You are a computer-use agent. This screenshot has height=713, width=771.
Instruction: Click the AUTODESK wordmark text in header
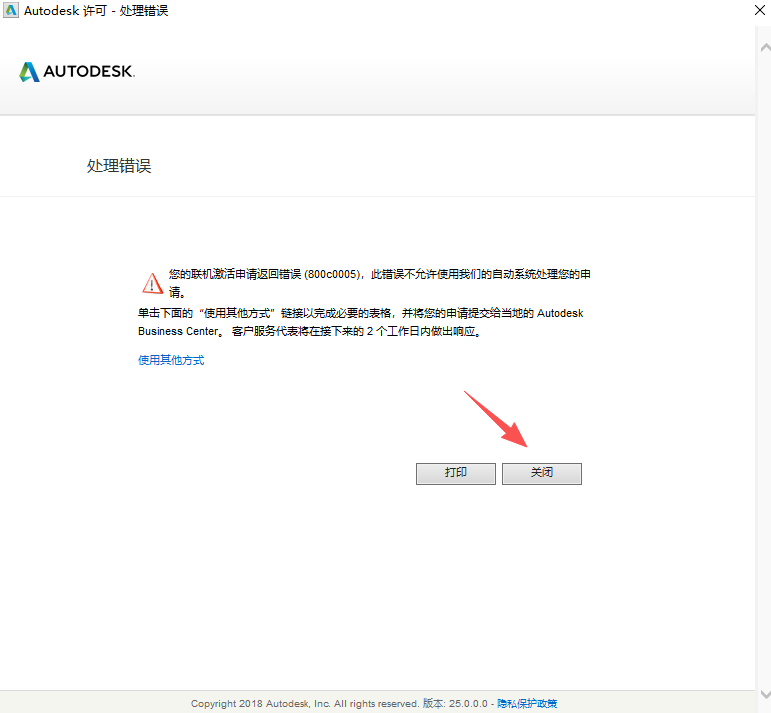[x=89, y=72]
